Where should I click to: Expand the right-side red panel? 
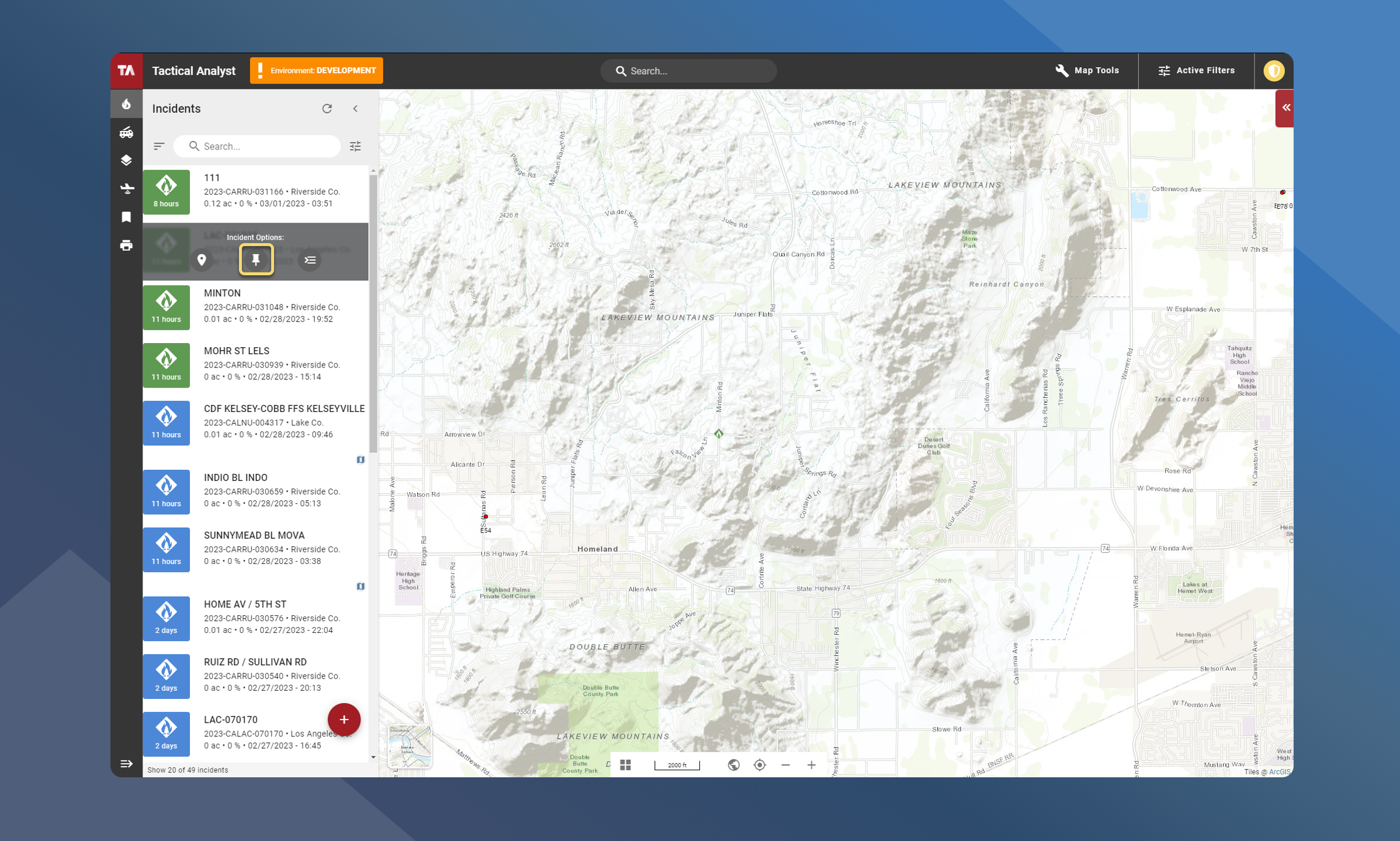1285,108
